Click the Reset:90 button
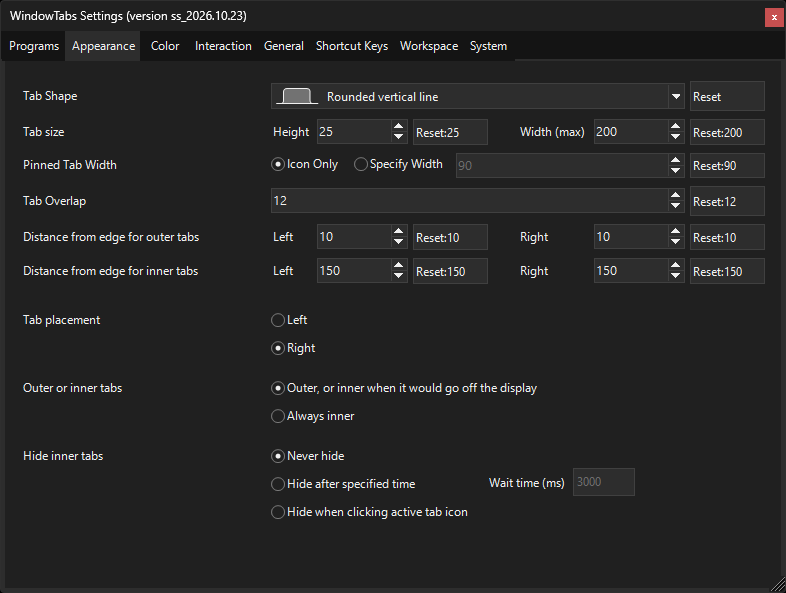The height and width of the screenshot is (593, 786). pyautogui.click(x=727, y=165)
